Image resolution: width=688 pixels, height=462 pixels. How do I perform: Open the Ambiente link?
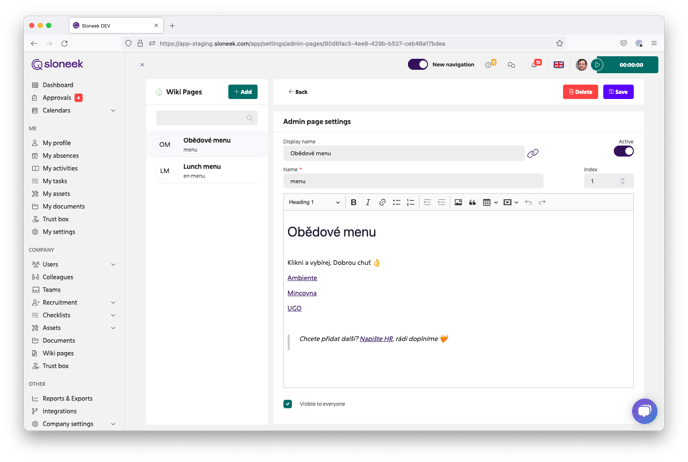point(302,278)
